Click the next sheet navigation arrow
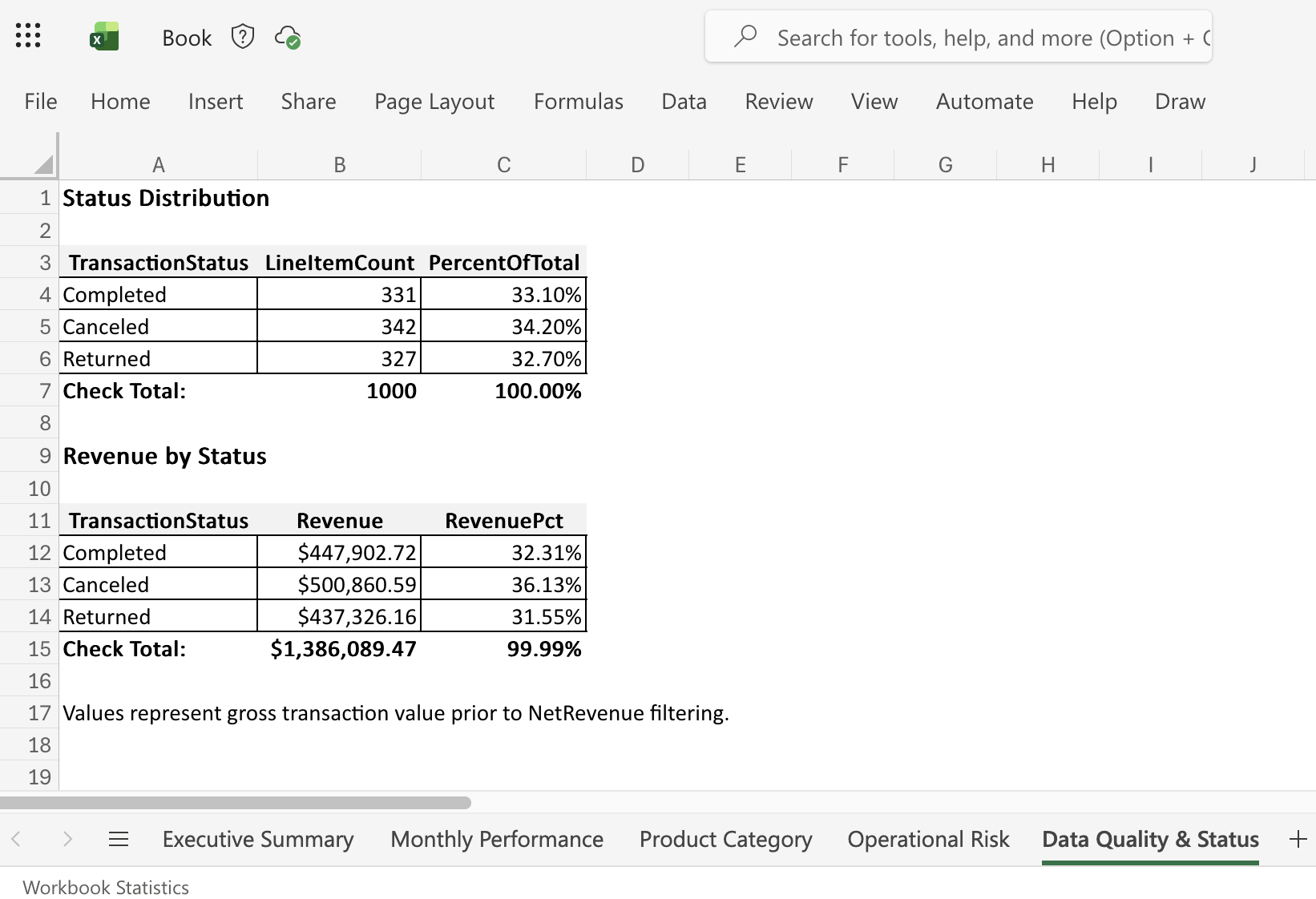The height and width of the screenshot is (899, 1316). coord(68,839)
